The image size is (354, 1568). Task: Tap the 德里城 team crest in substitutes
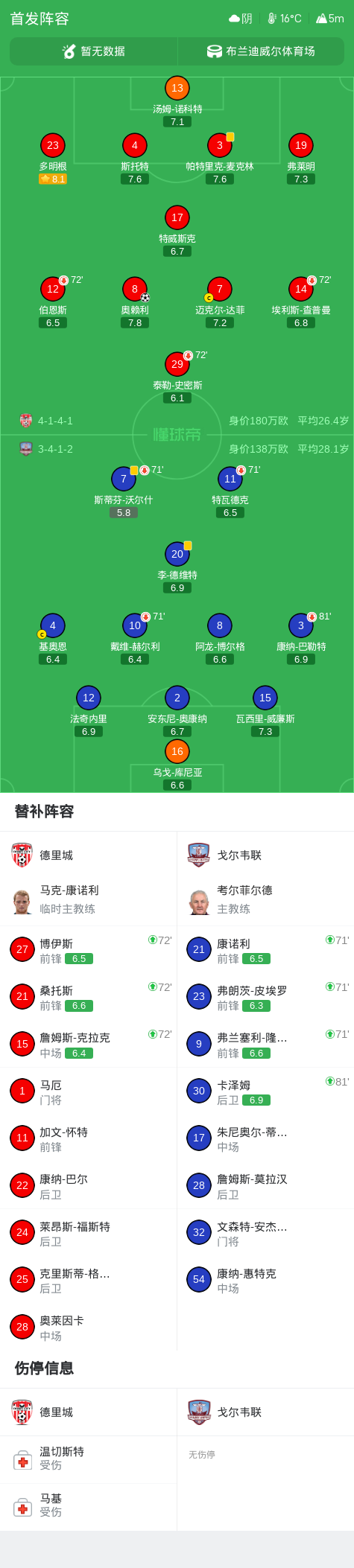[22, 855]
